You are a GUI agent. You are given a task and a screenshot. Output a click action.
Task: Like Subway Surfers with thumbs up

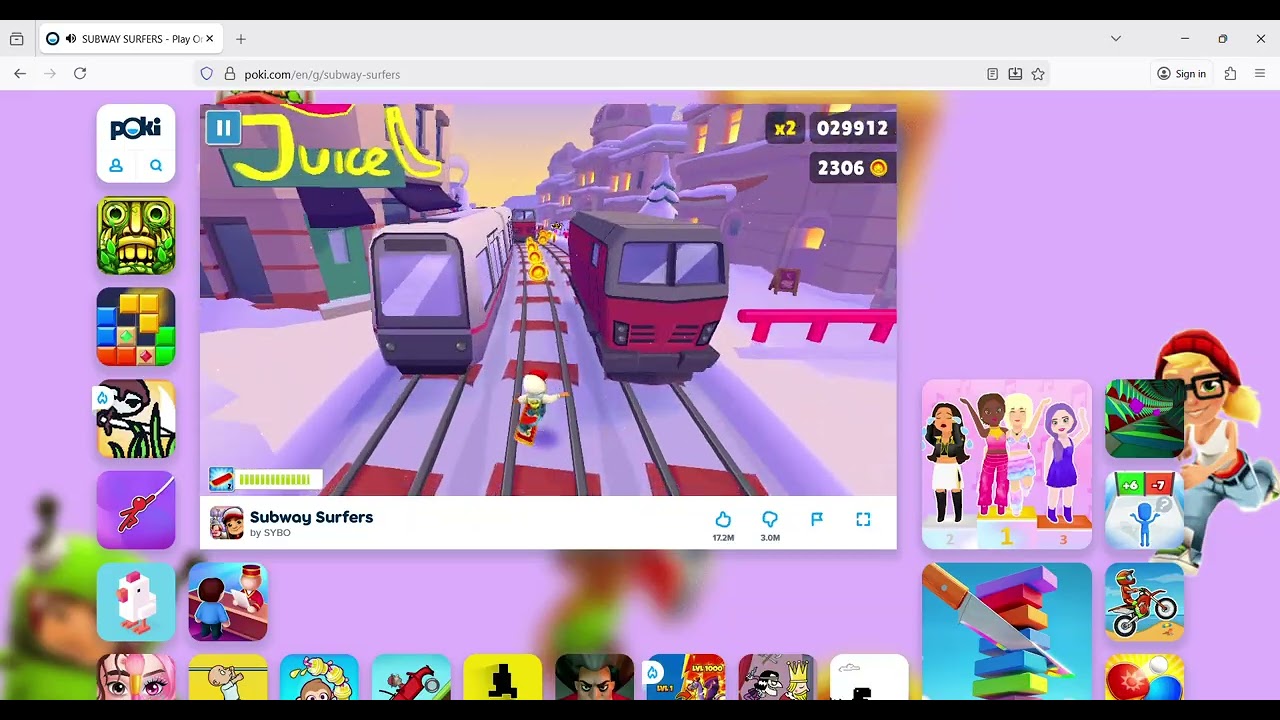723,519
